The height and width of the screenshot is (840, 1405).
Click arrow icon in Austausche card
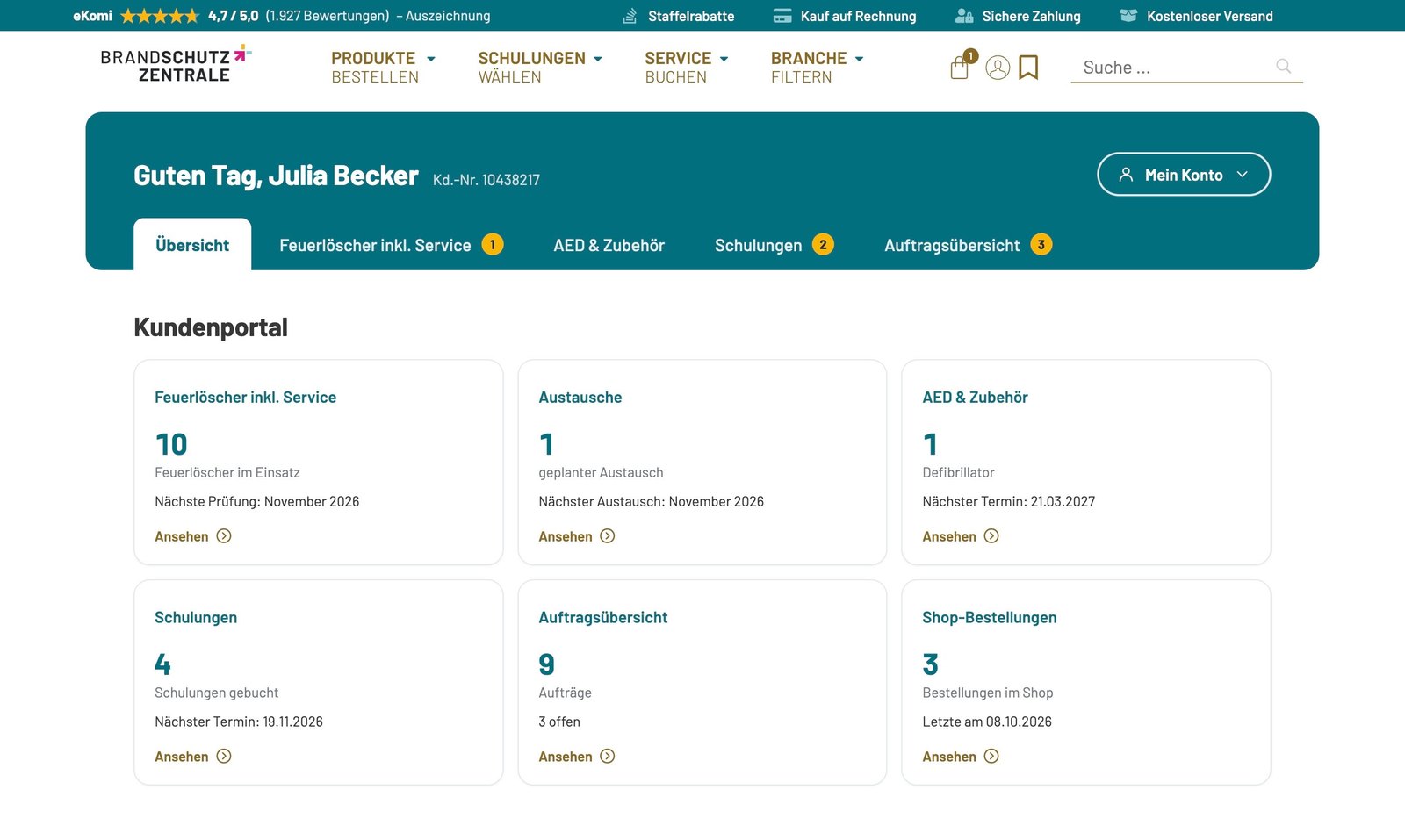(608, 535)
